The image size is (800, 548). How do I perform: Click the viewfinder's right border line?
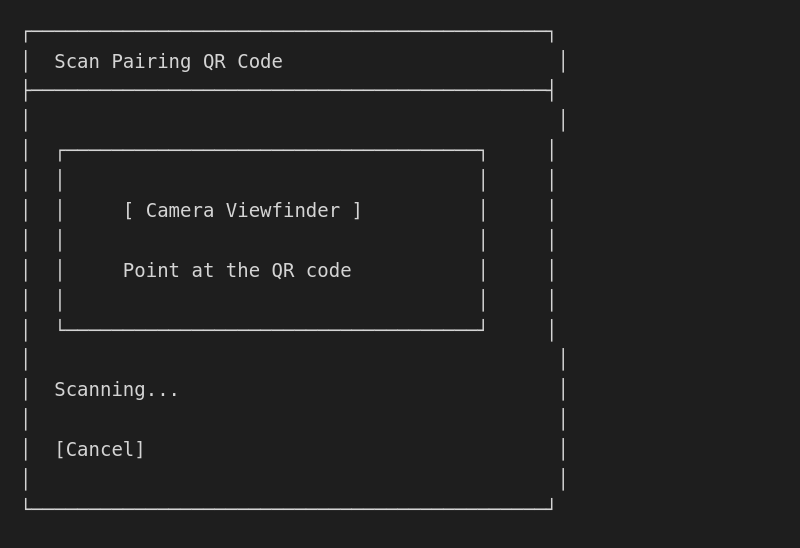pos(483,240)
